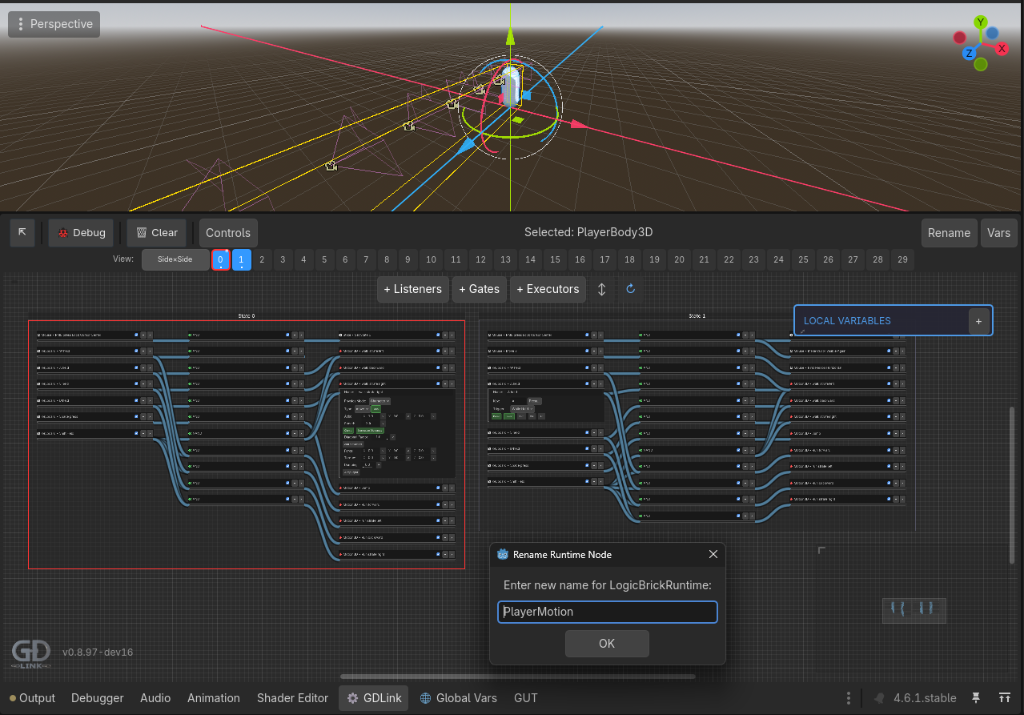This screenshot has width=1024, height=715.
Task: Click the top-left arrow navigation icon in GDLink panel
Action: pyautogui.click(x=22, y=232)
